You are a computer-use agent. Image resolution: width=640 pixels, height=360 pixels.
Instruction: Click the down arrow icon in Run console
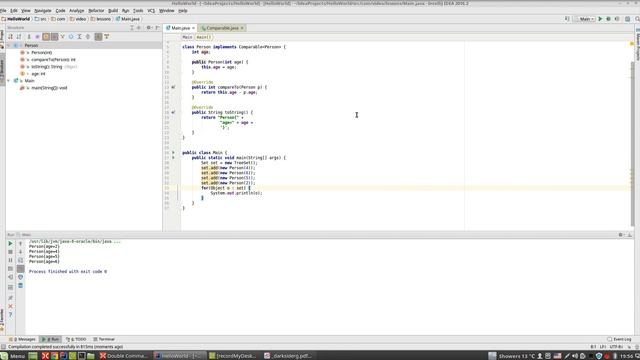coord(20,252)
